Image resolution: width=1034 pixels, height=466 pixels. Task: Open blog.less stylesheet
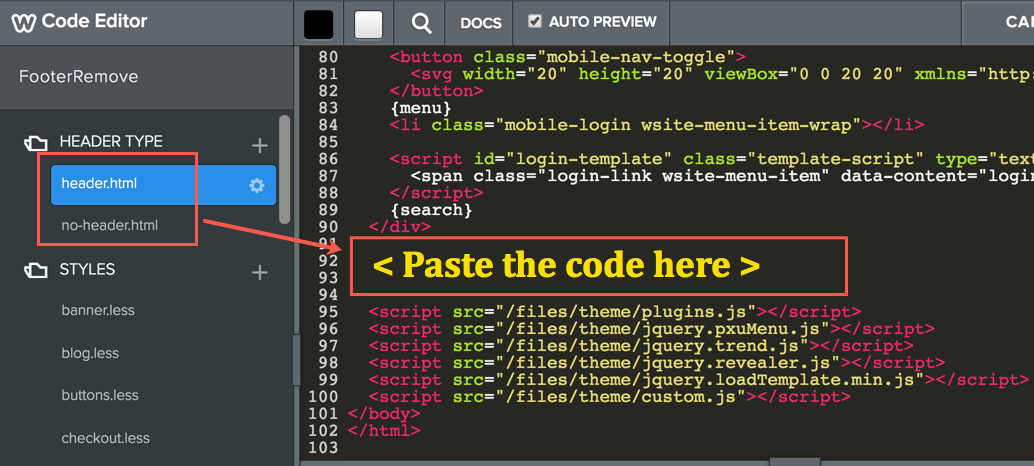pos(90,353)
